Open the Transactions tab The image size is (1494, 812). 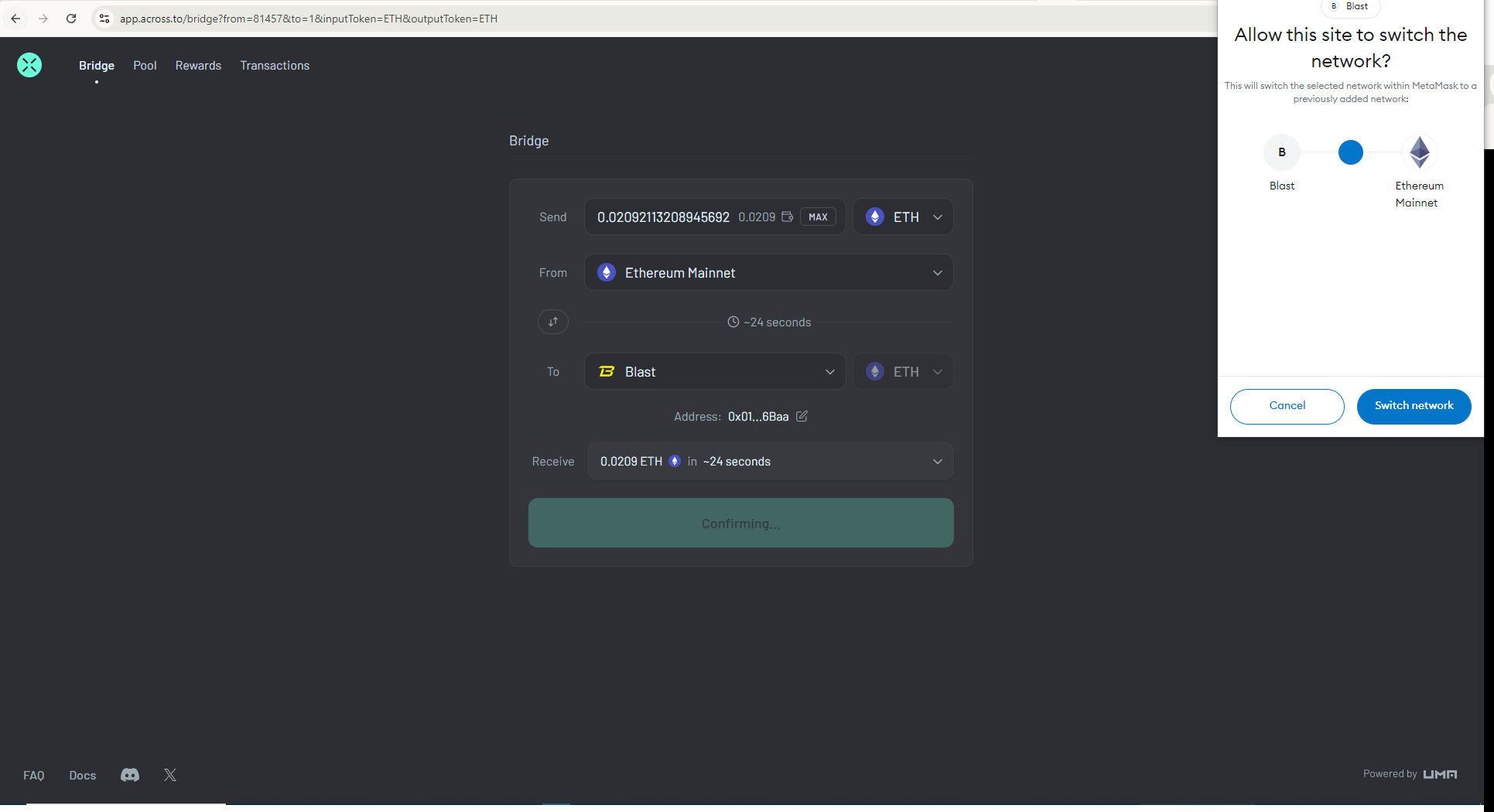pos(275,66)
